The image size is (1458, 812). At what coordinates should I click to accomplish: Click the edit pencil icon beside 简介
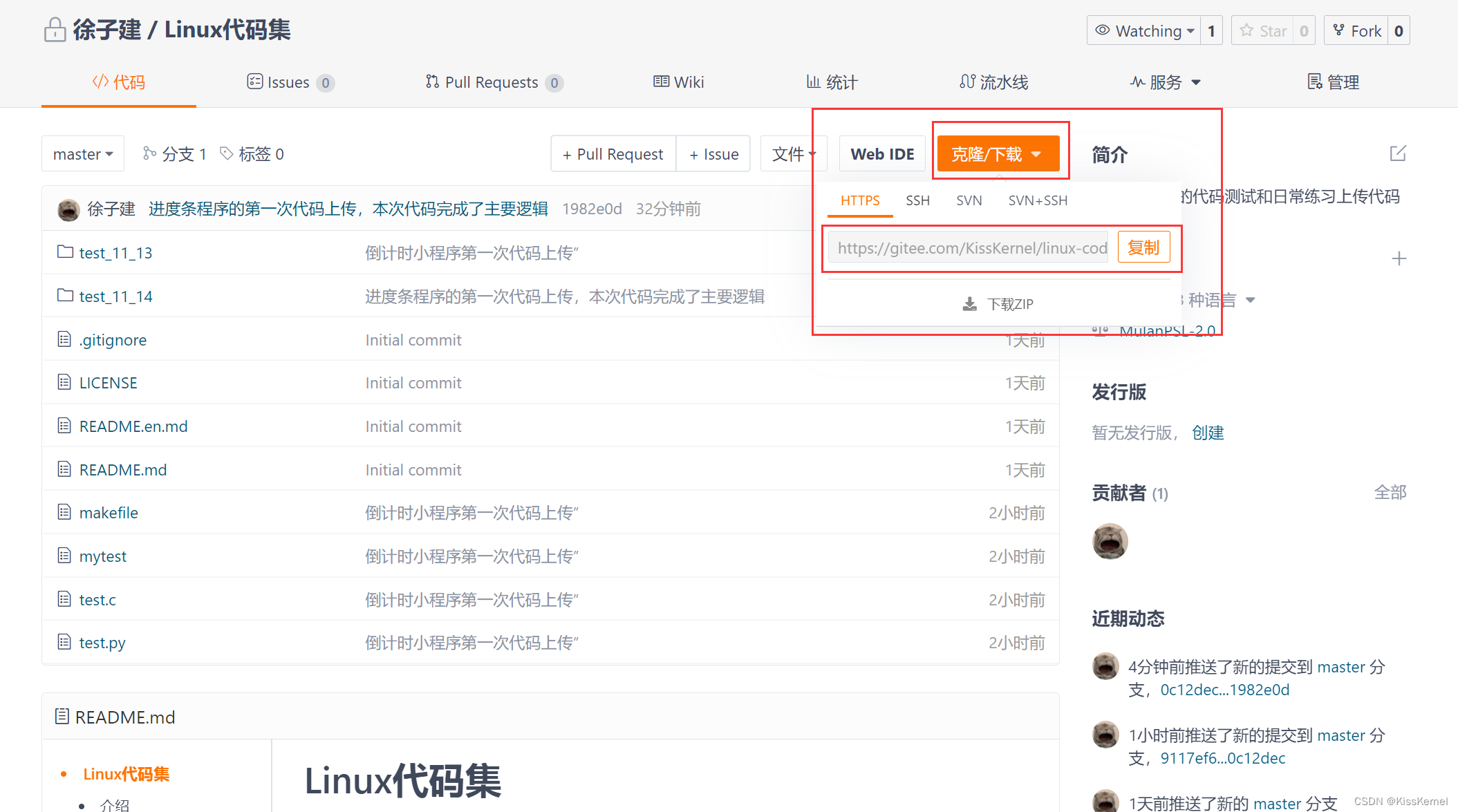pos(1398,153)
